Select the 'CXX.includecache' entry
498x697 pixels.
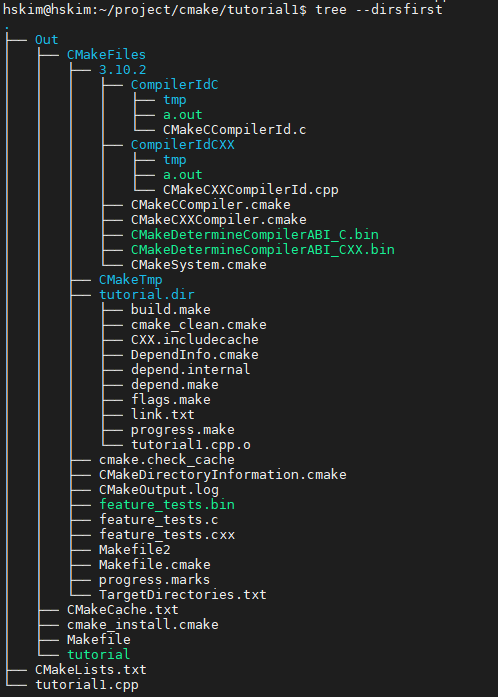tap(195, 340)
